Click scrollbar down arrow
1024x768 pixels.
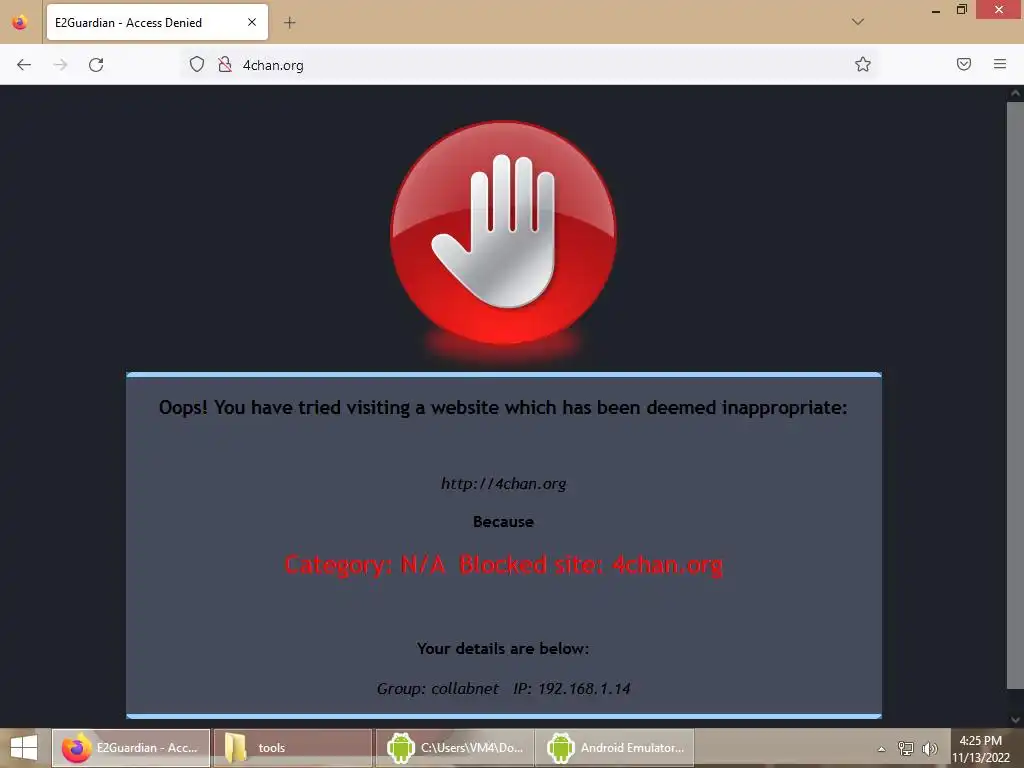pos(1015,720)
